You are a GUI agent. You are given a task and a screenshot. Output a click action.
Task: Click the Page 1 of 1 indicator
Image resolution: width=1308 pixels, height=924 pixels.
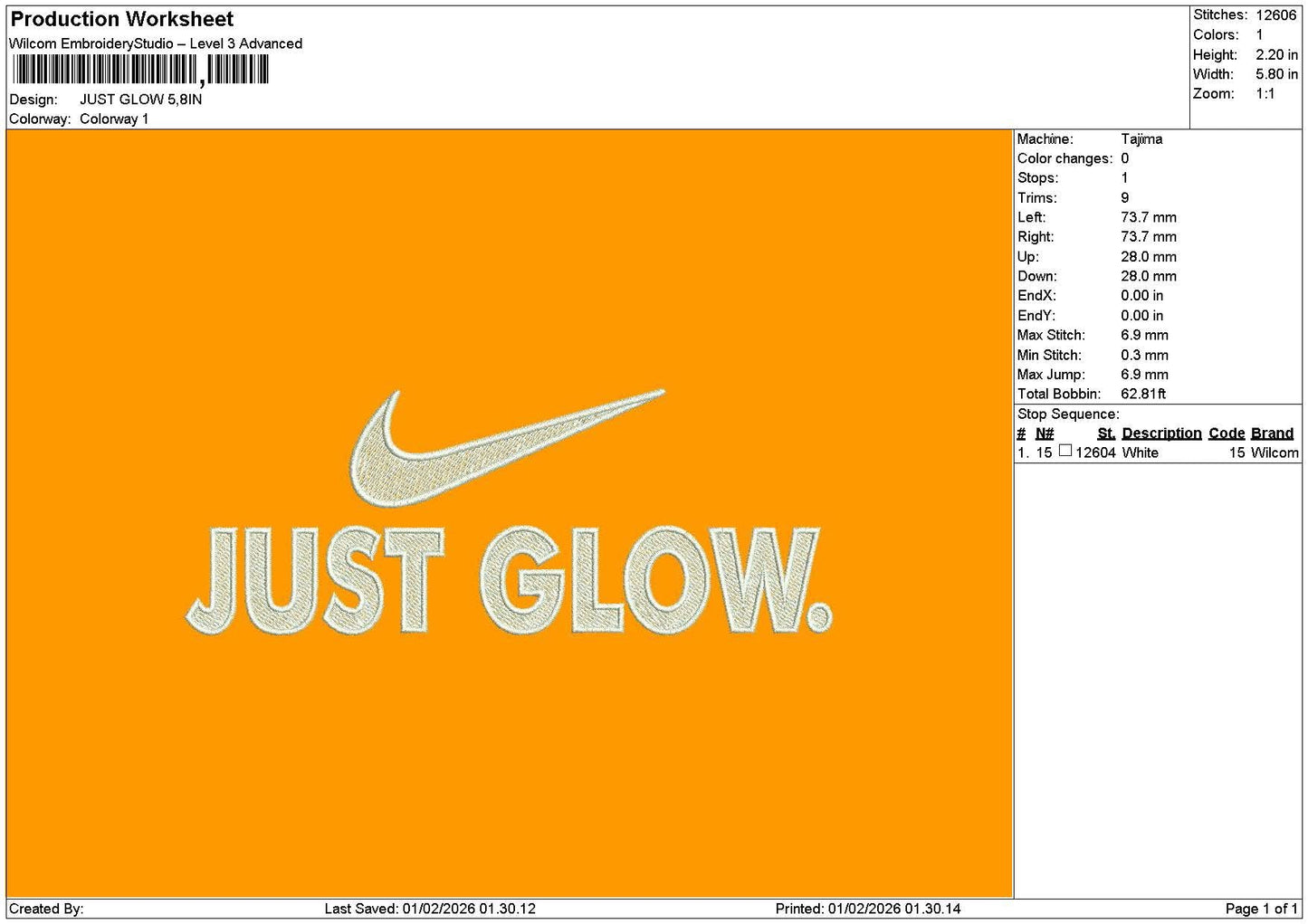[1261, 909]
